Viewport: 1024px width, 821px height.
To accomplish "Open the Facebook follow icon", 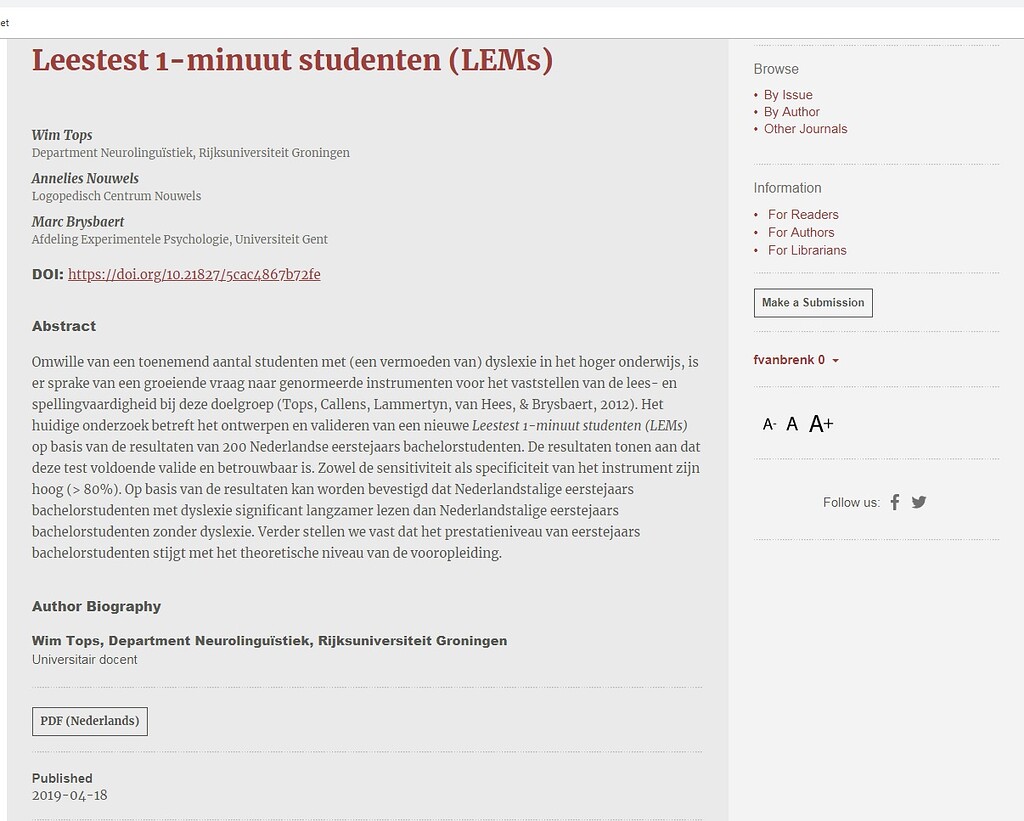I will coord(895,502).
